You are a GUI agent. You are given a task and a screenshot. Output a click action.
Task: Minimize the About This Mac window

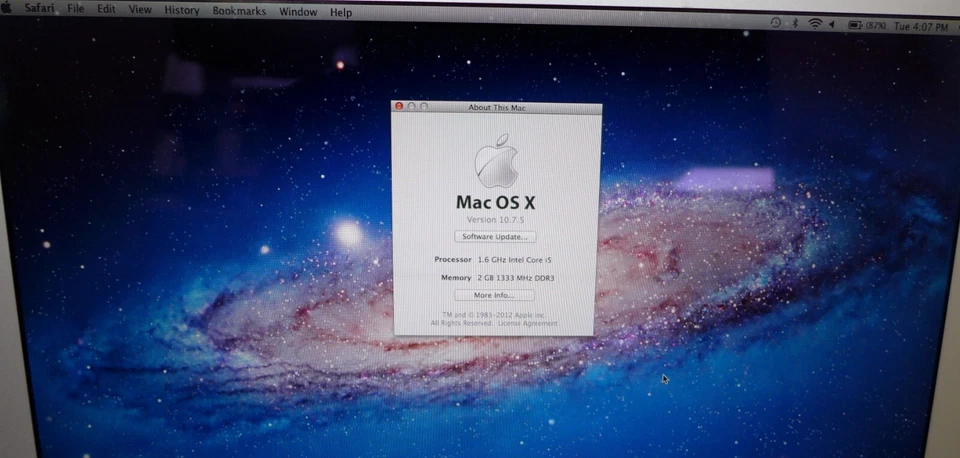coord(411,107)
